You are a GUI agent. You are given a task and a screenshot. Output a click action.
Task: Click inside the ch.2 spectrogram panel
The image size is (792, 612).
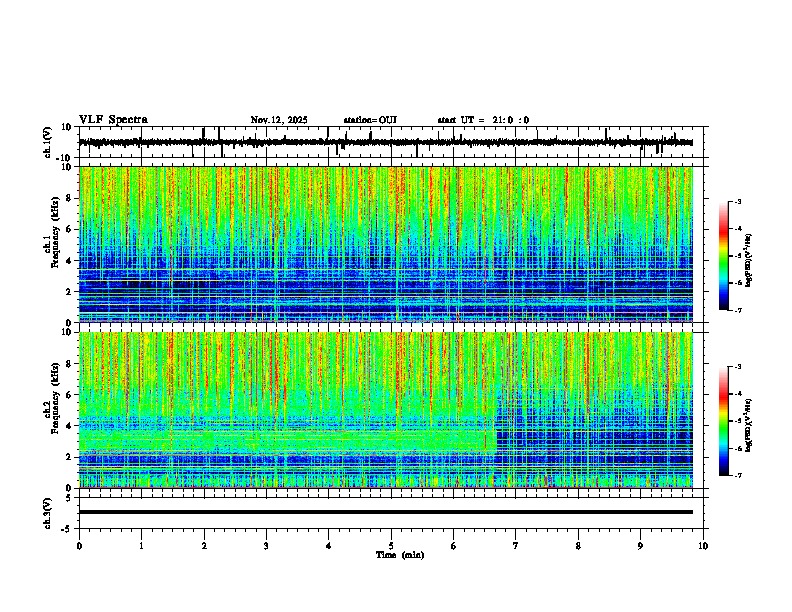pyautogui.click(x=386, y=410)
